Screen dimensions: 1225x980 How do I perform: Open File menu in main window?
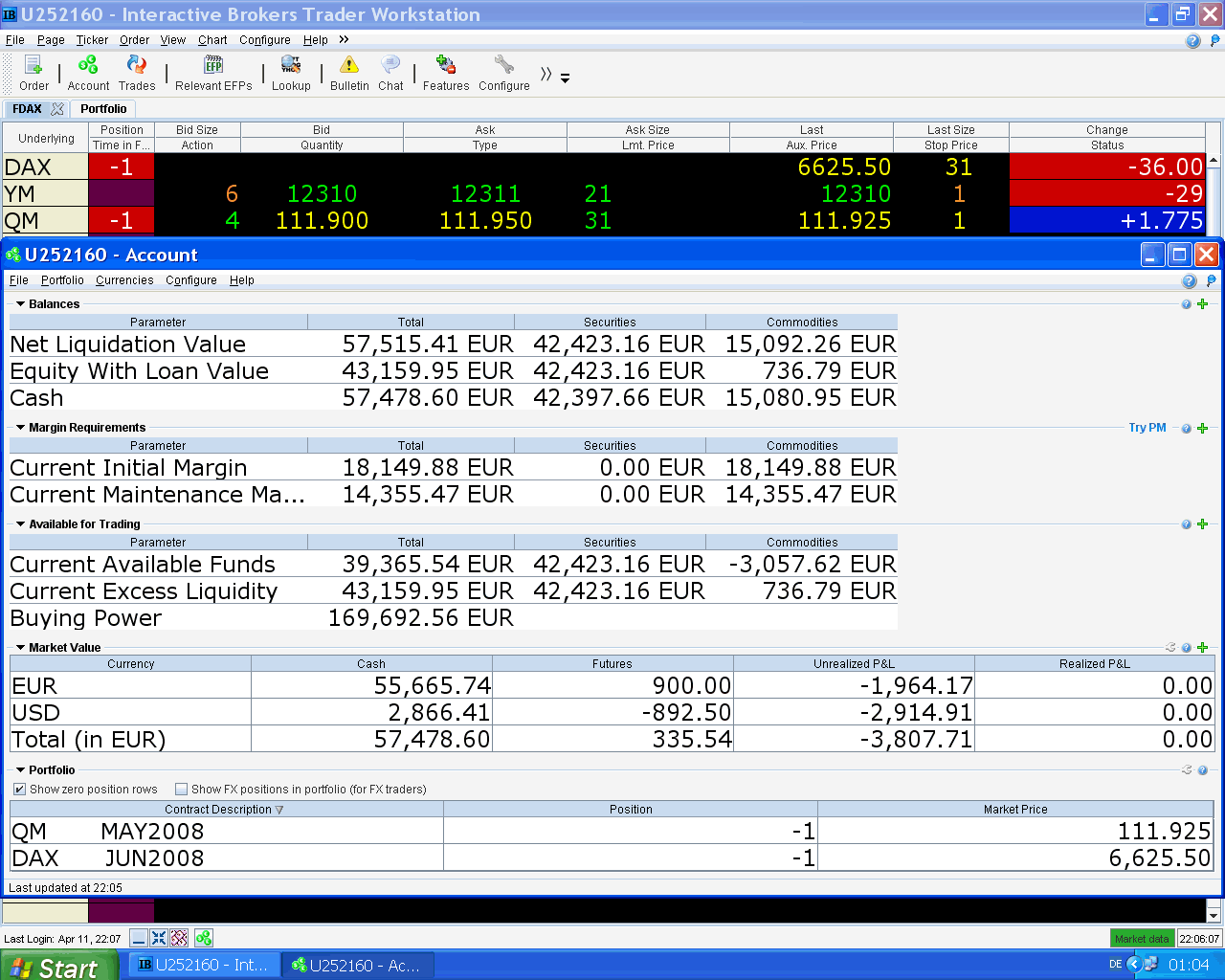(15, 40)
